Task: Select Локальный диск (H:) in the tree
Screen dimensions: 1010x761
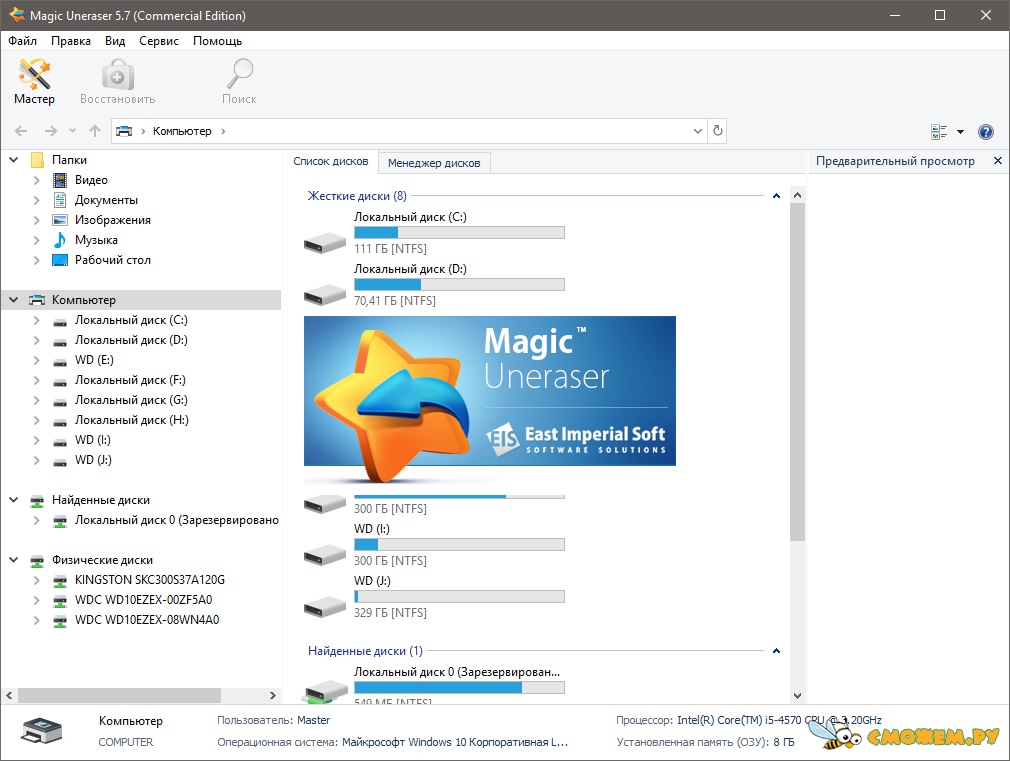Action: (x=132, y=419)
